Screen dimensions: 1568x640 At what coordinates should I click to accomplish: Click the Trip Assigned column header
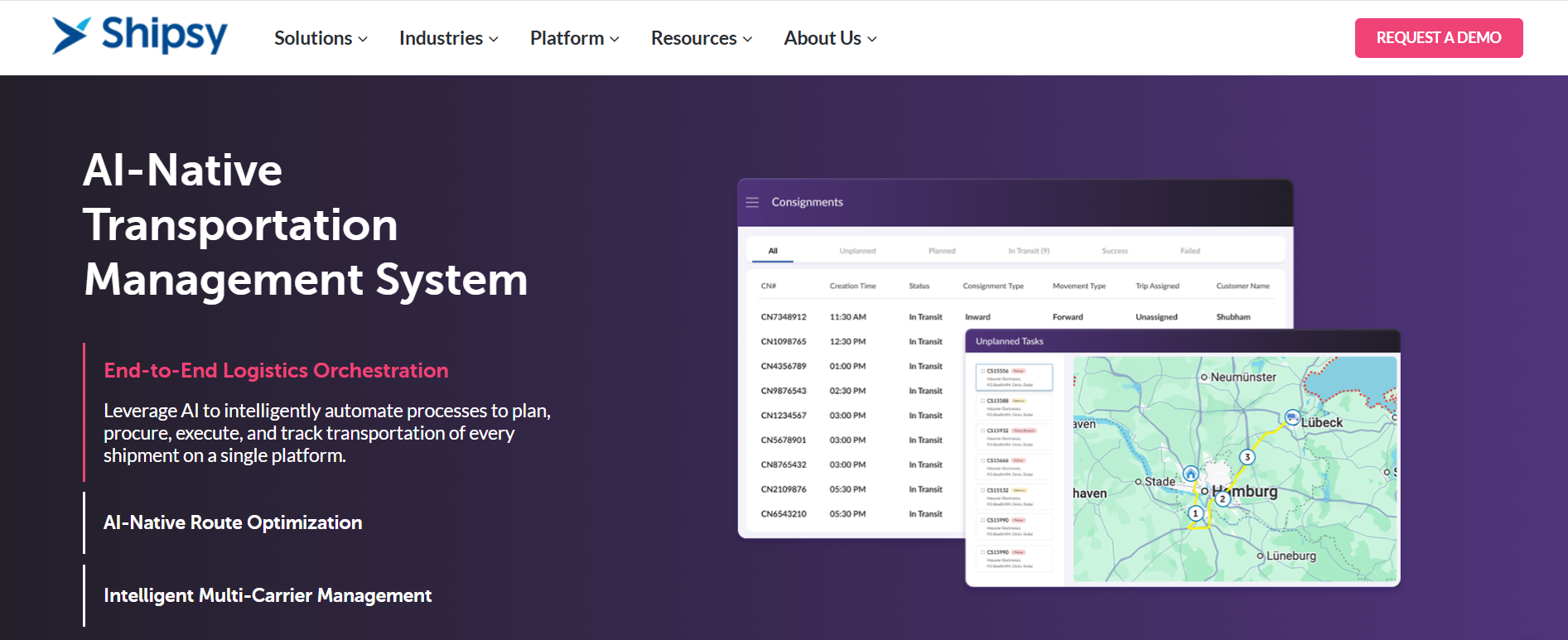point(1157,286)
